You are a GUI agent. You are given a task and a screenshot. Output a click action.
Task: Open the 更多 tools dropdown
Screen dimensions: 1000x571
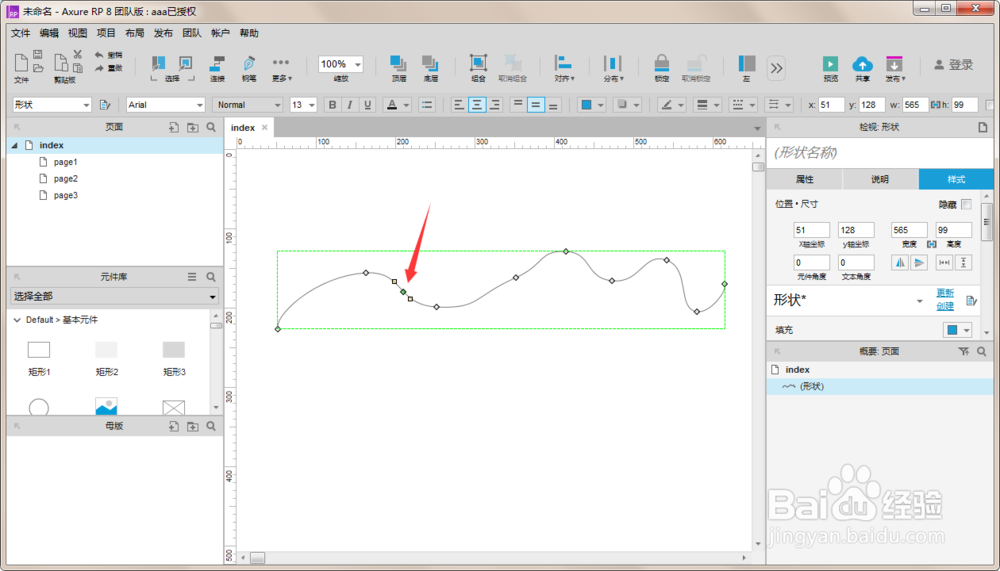[281, 69]
